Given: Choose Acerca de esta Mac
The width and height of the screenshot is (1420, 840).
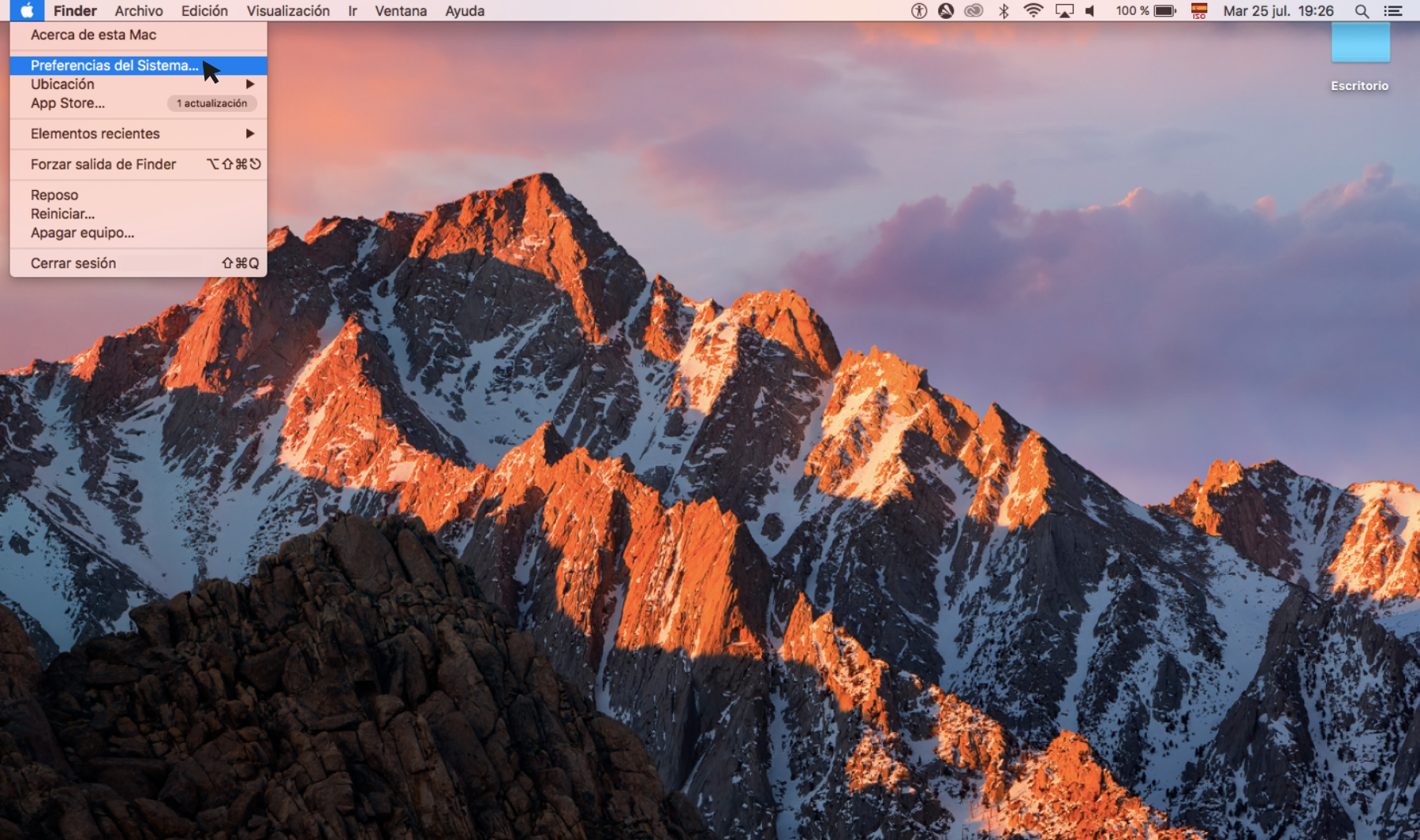Looking at the screenshot, I should coord(93,35).
